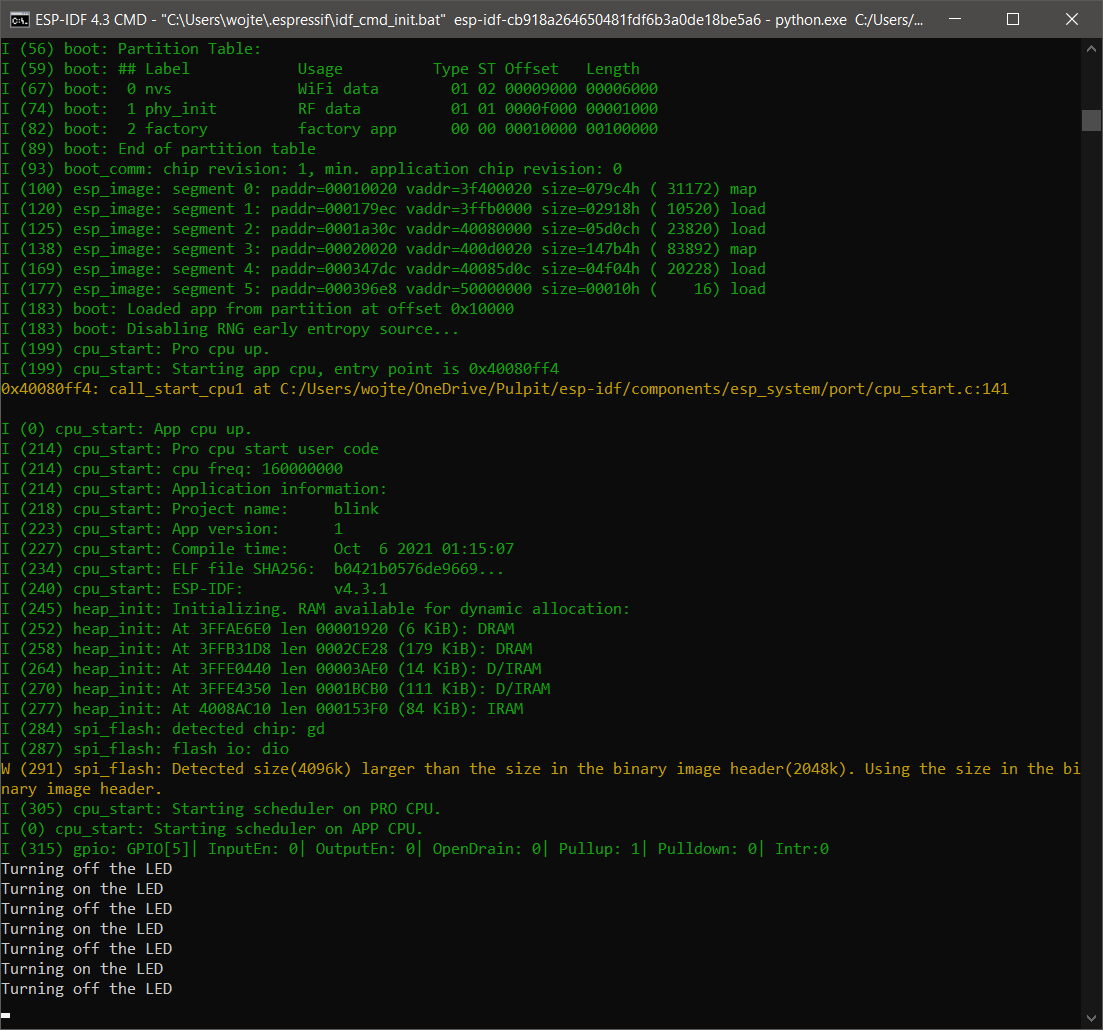Click the 'nvs' partition label row
Screen dimensions: 1103x1030
[330, 89]
